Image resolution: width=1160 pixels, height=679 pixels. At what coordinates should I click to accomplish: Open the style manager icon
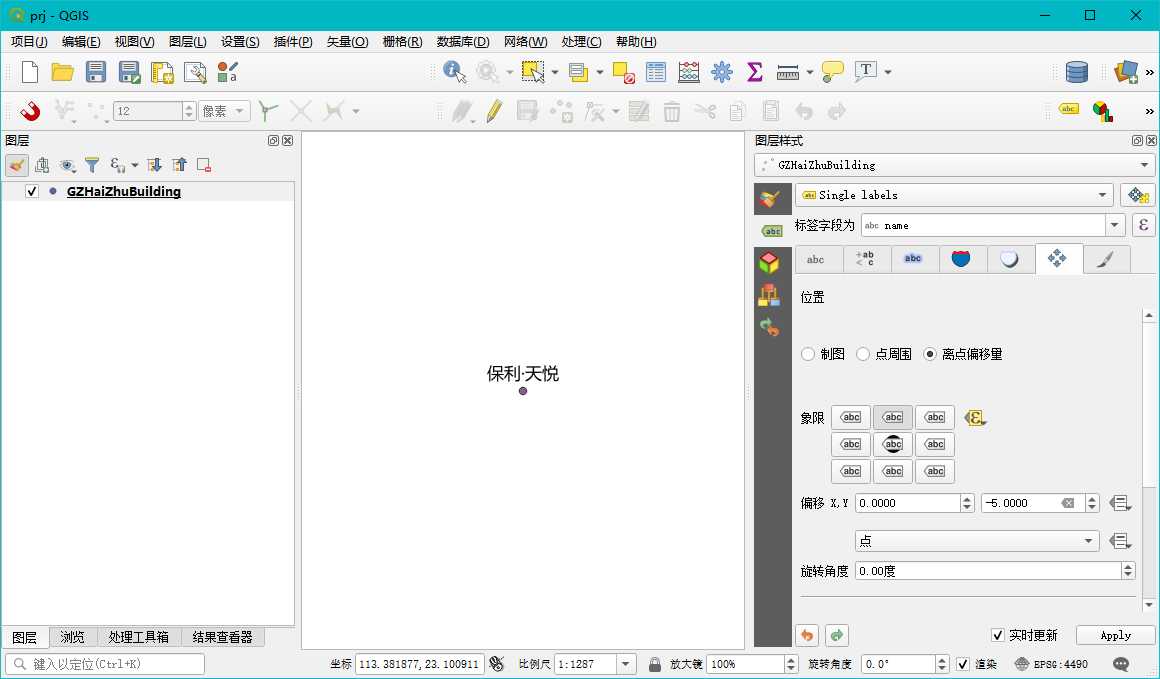228,72
